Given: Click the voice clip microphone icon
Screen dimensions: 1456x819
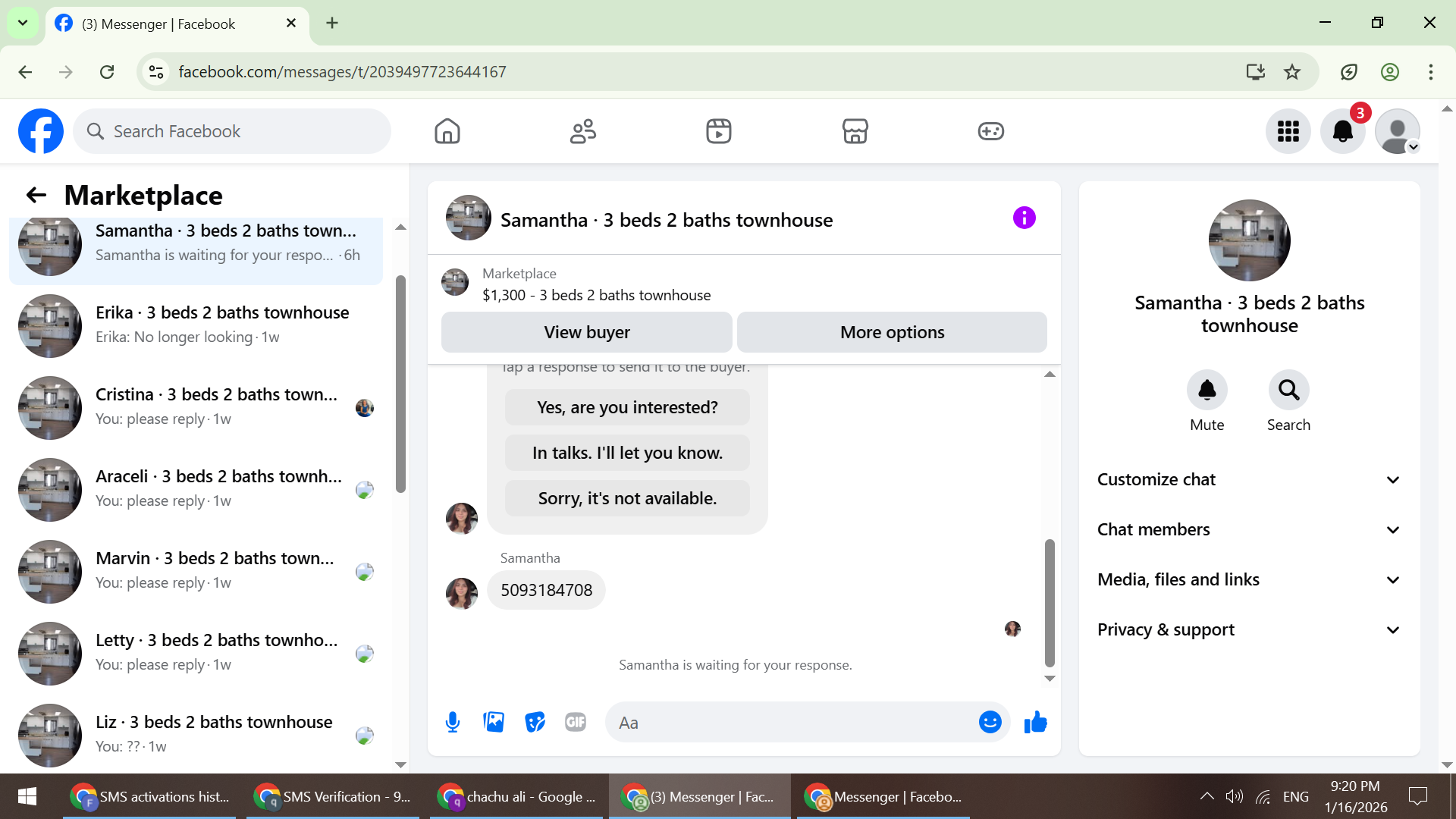Looking at the screenshot, I should point(453,722).
